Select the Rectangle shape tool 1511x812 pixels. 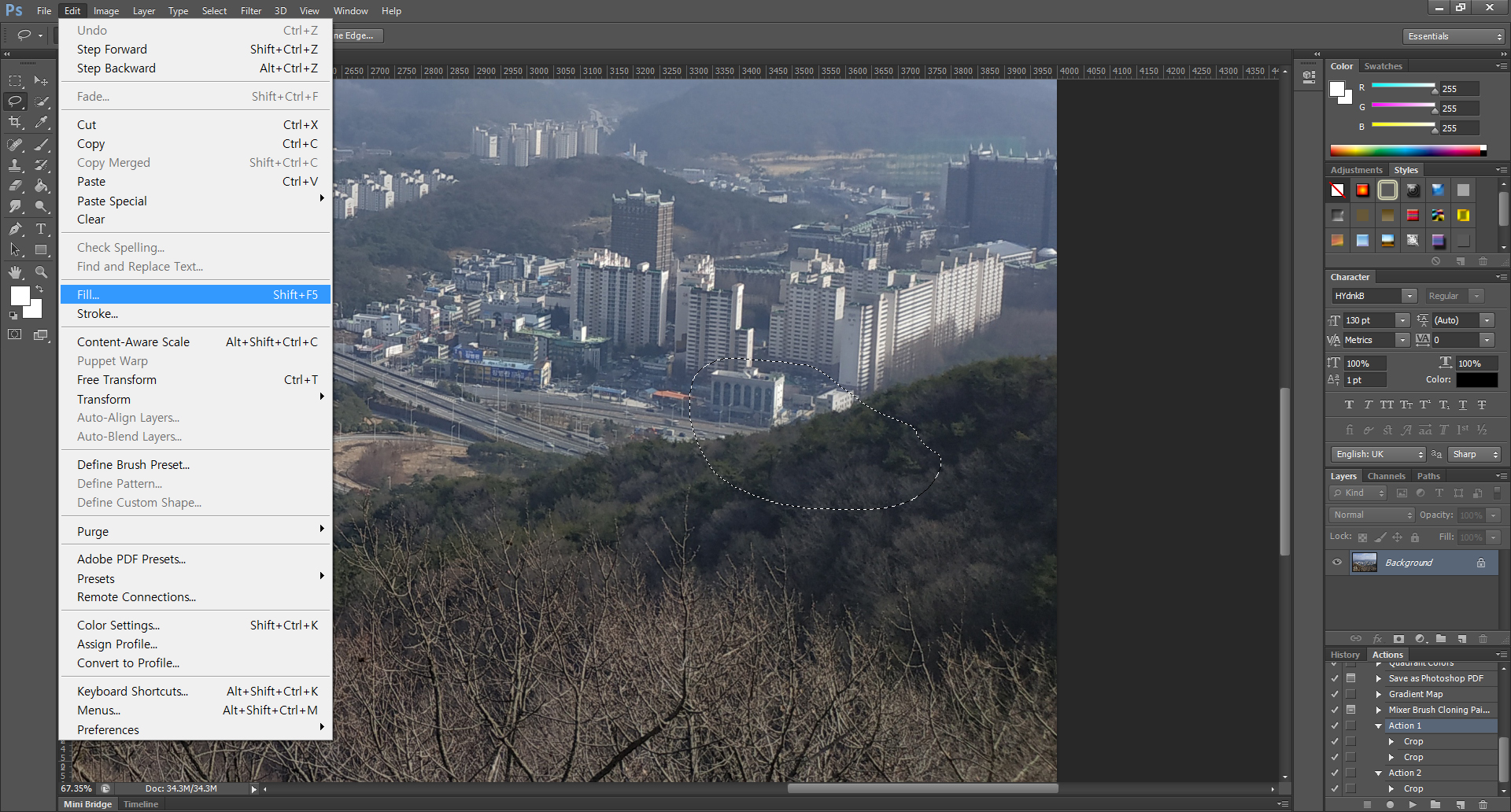[x=42, y=249]
